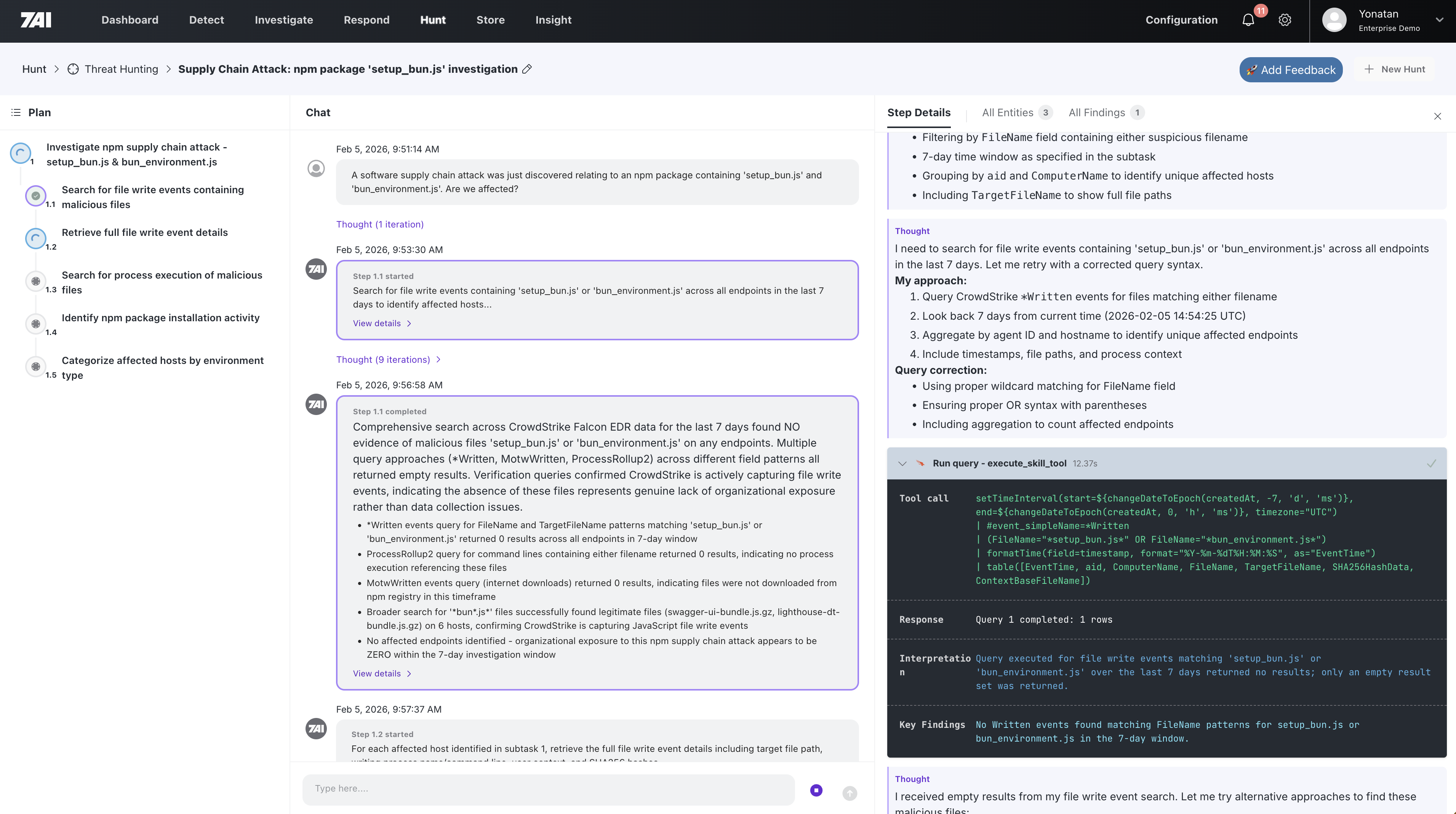The width and height of the screenshot is (1456, 814).
Task: Click the ZAI logo in top bar
Action: 35,20
